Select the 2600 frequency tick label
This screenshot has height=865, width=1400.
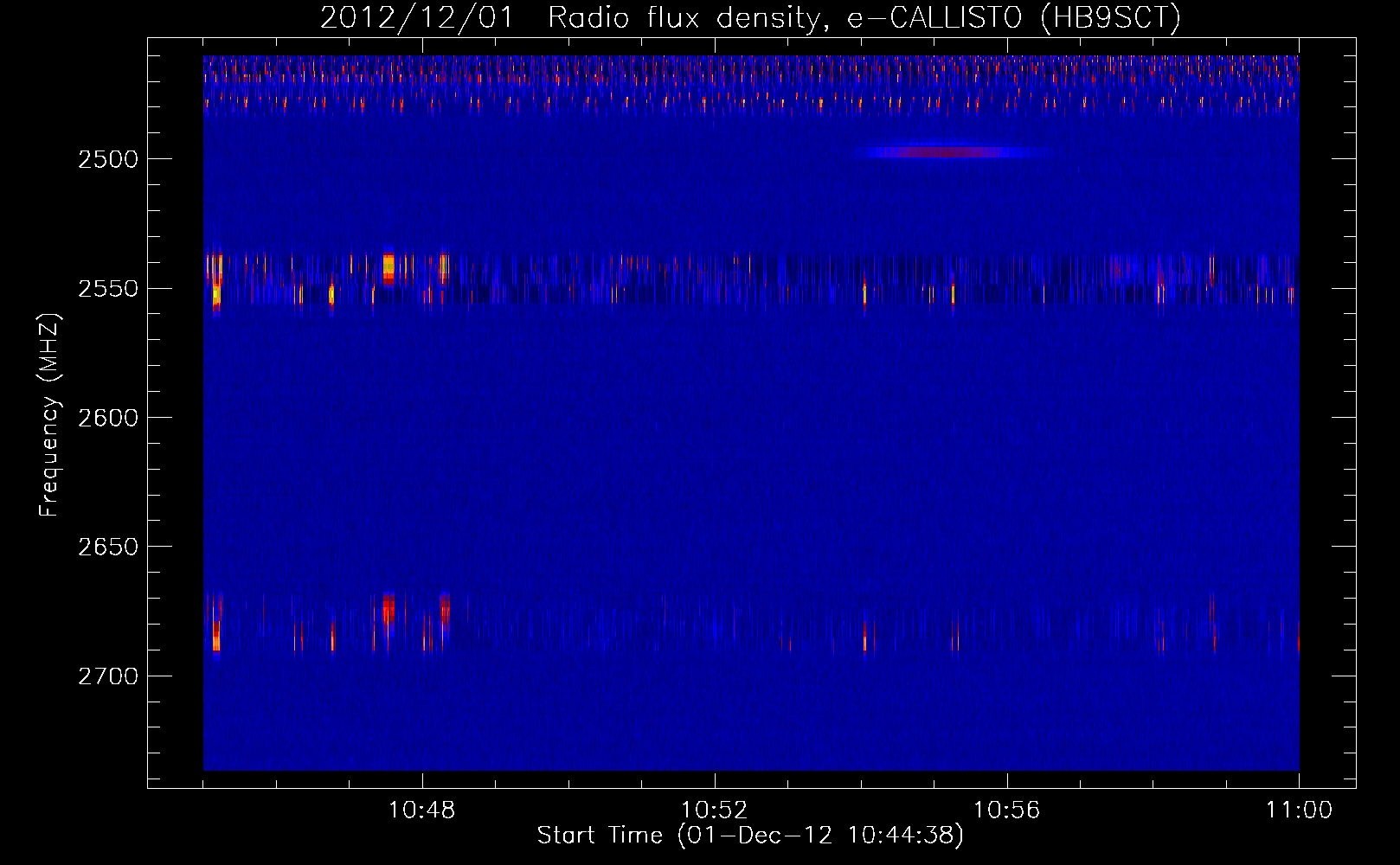coord(108,418)
